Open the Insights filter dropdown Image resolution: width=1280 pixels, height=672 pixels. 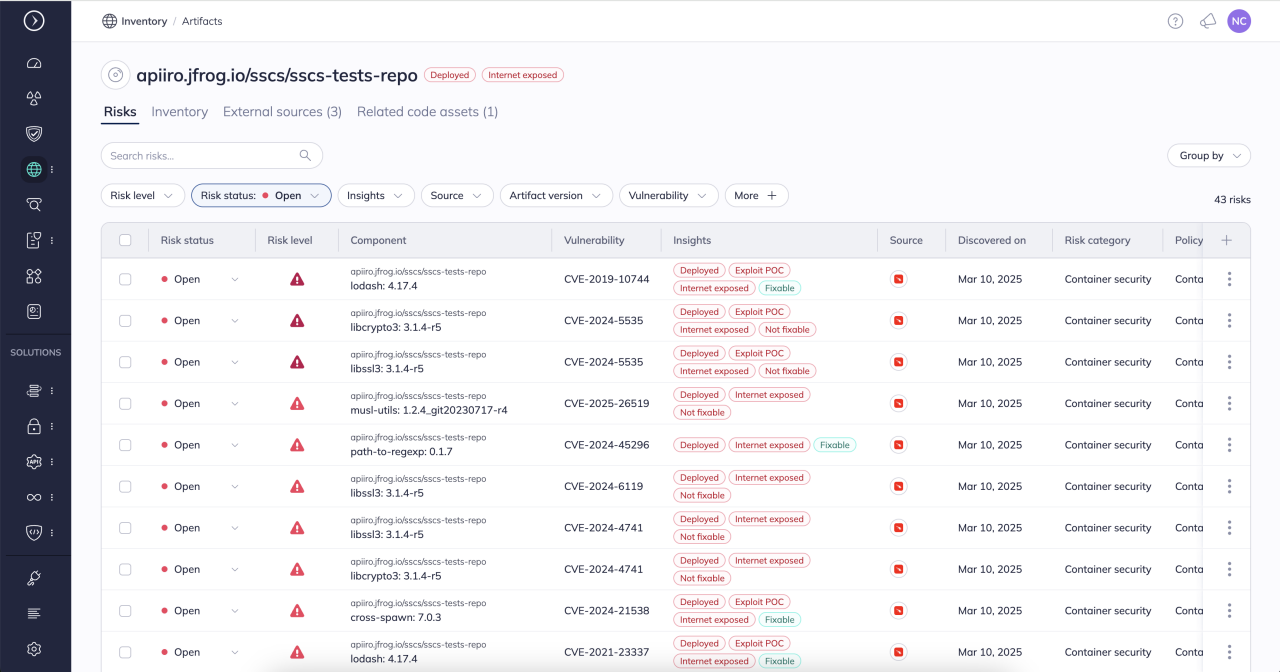pos(376,196)
